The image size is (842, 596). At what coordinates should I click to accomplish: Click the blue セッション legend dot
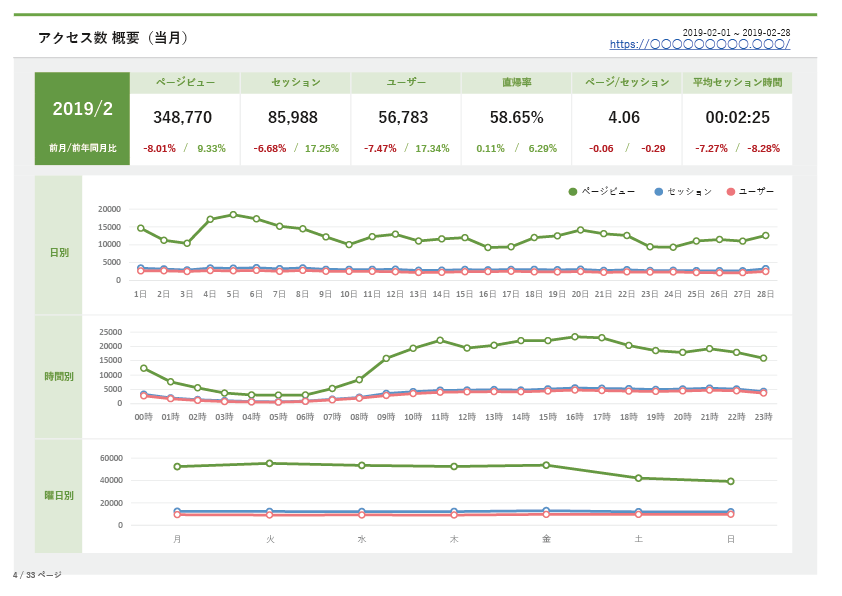[658, 192]
